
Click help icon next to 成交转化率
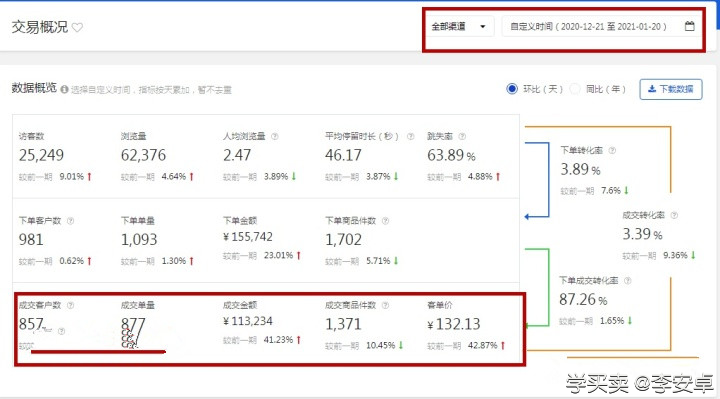[x=674, y=215]
